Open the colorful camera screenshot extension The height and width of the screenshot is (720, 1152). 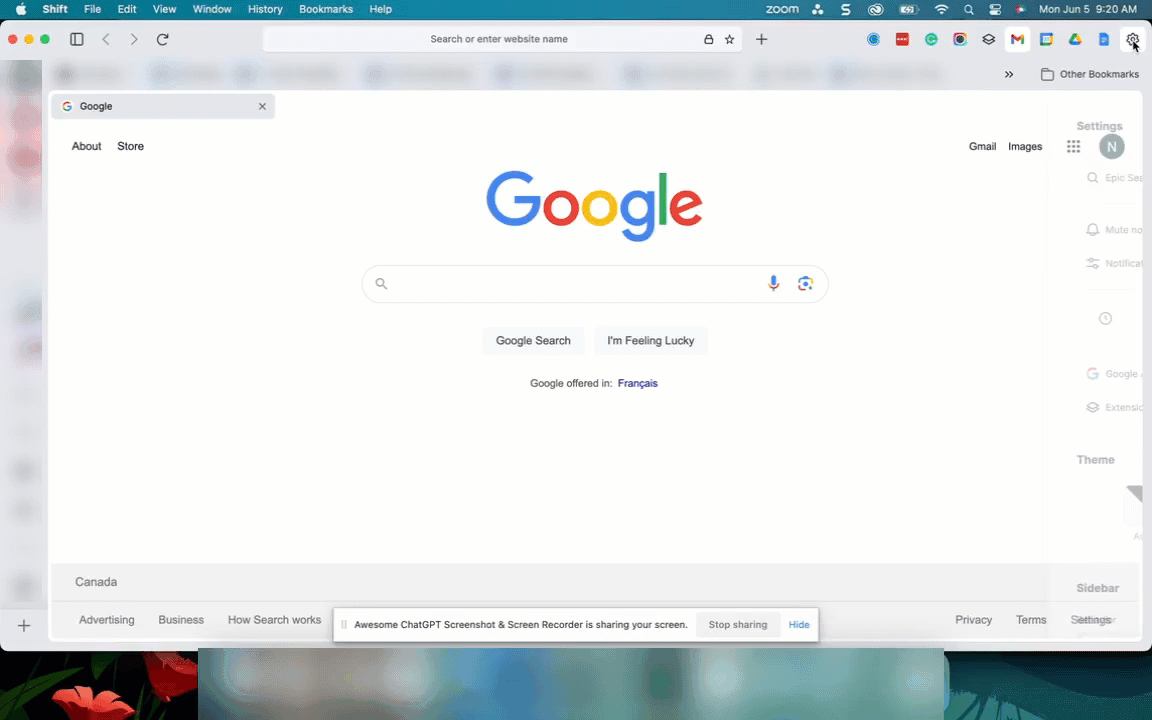pyautogui.click(x=960, y=39)
